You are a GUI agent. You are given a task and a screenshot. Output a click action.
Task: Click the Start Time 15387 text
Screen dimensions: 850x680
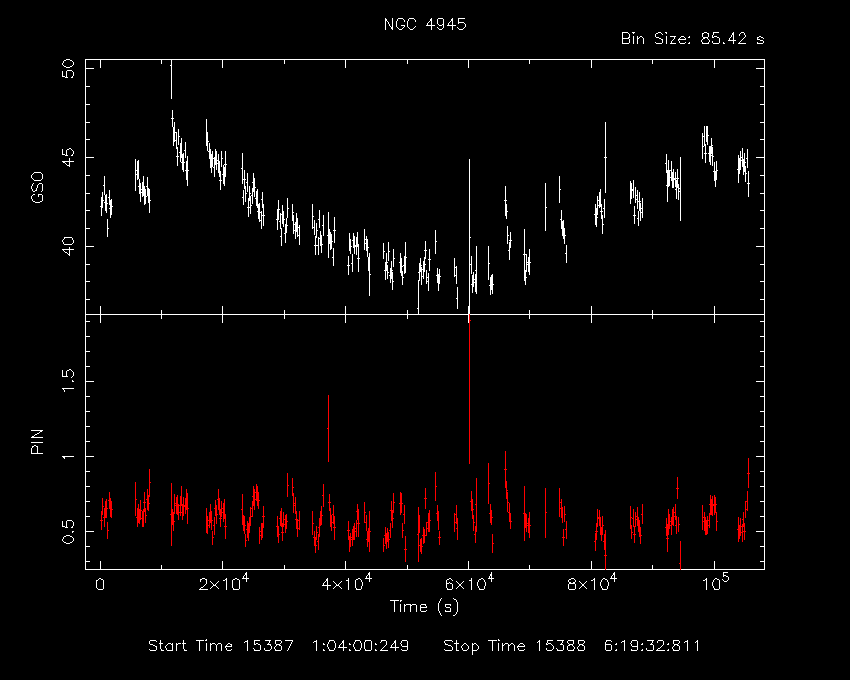(x=221, y=646)
